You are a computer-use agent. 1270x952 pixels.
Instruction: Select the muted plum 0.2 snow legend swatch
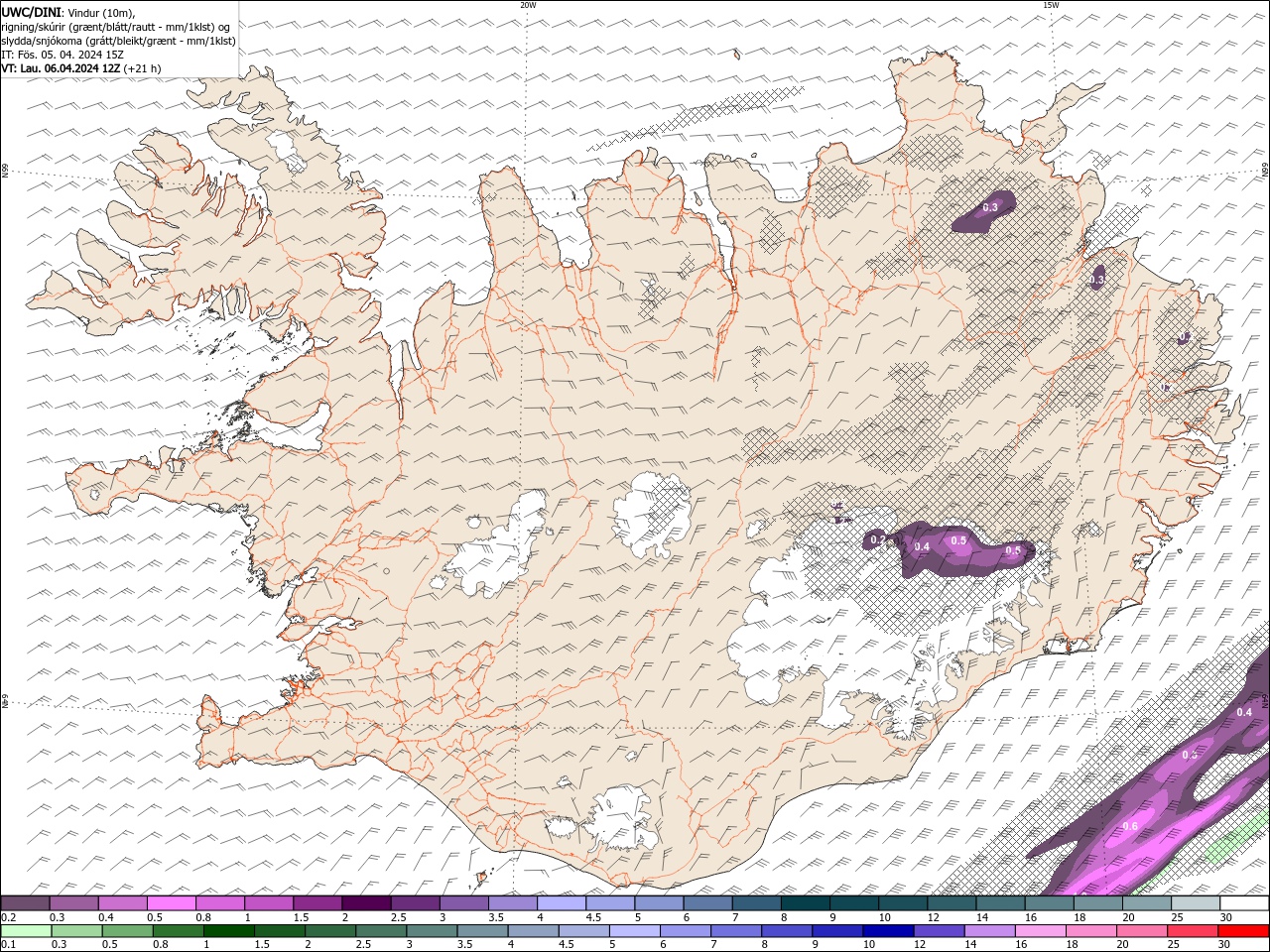tap(26, 903)
